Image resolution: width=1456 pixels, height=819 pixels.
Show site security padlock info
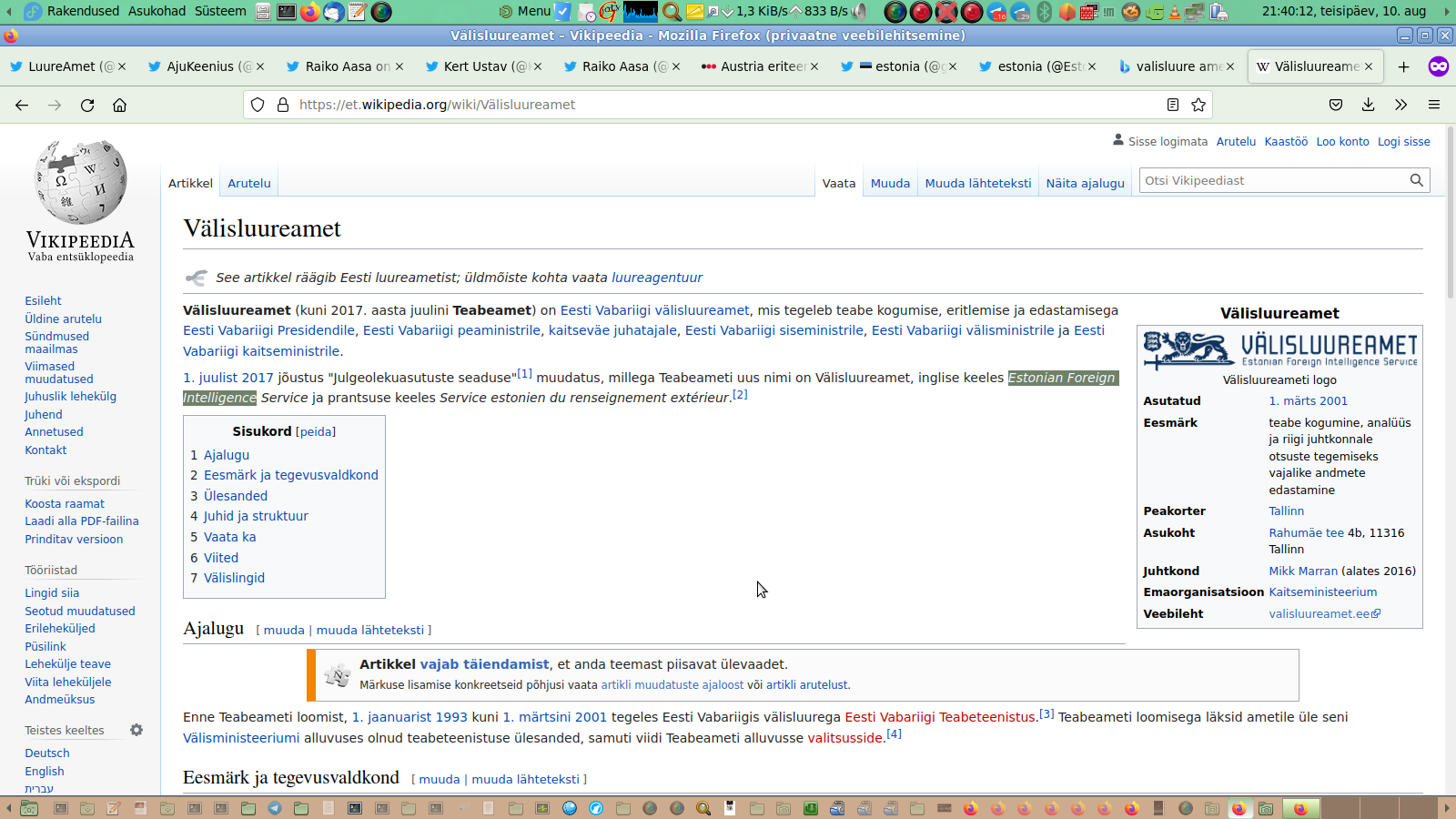[x=283, y=105]
